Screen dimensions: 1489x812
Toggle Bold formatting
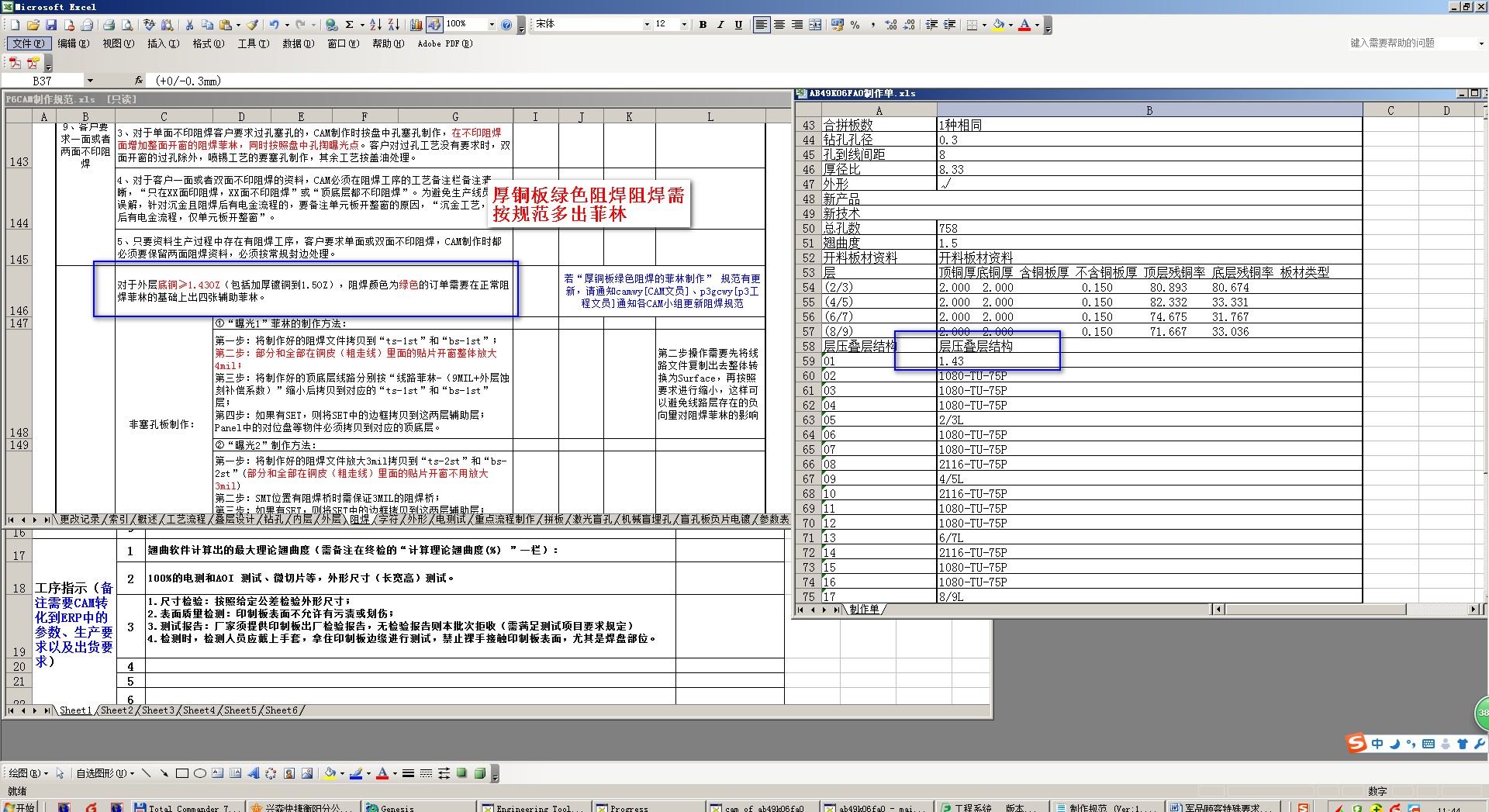click(x=703, y=25)
